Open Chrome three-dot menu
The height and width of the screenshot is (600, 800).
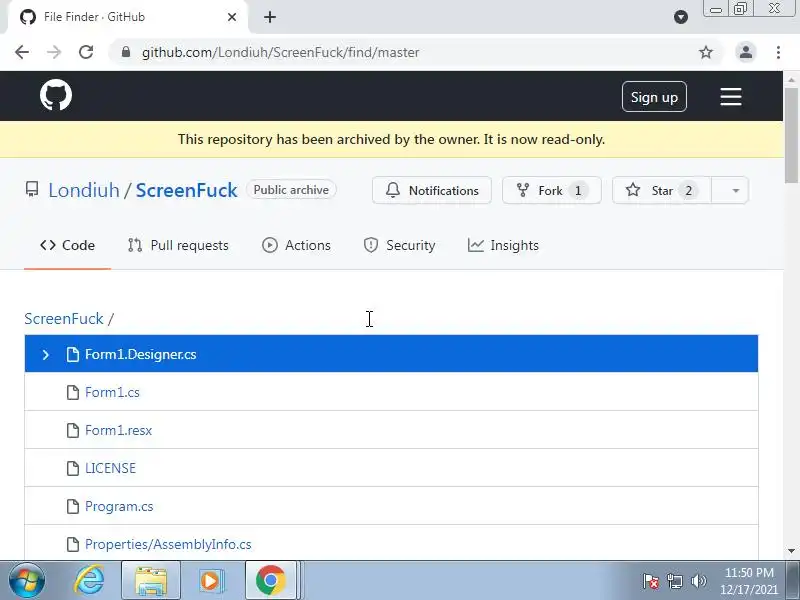point(778,52)
